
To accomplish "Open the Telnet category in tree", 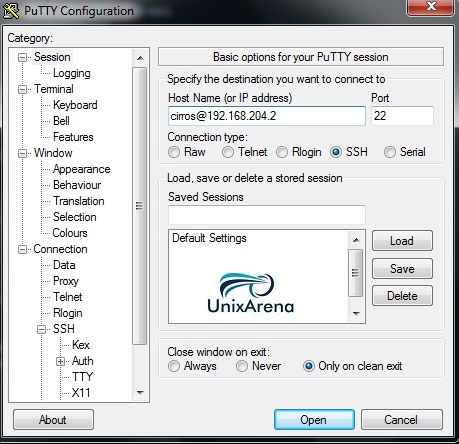I will 68,297.
